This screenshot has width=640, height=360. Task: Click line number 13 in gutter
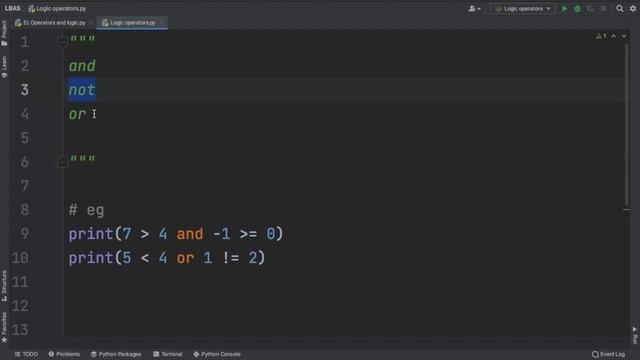(20, 330)
